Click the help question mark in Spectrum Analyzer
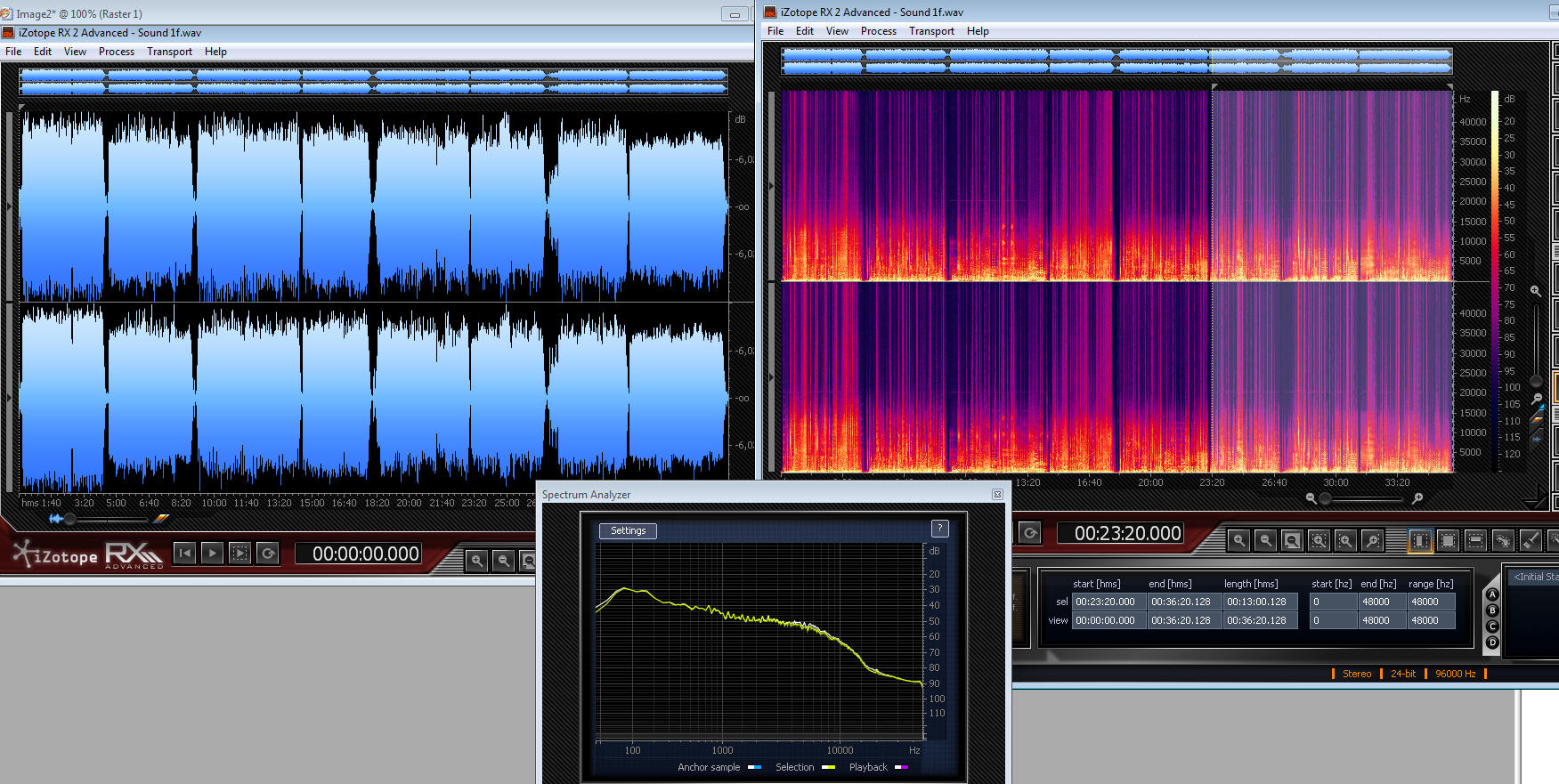1559x784 pixels. (939, 529)
